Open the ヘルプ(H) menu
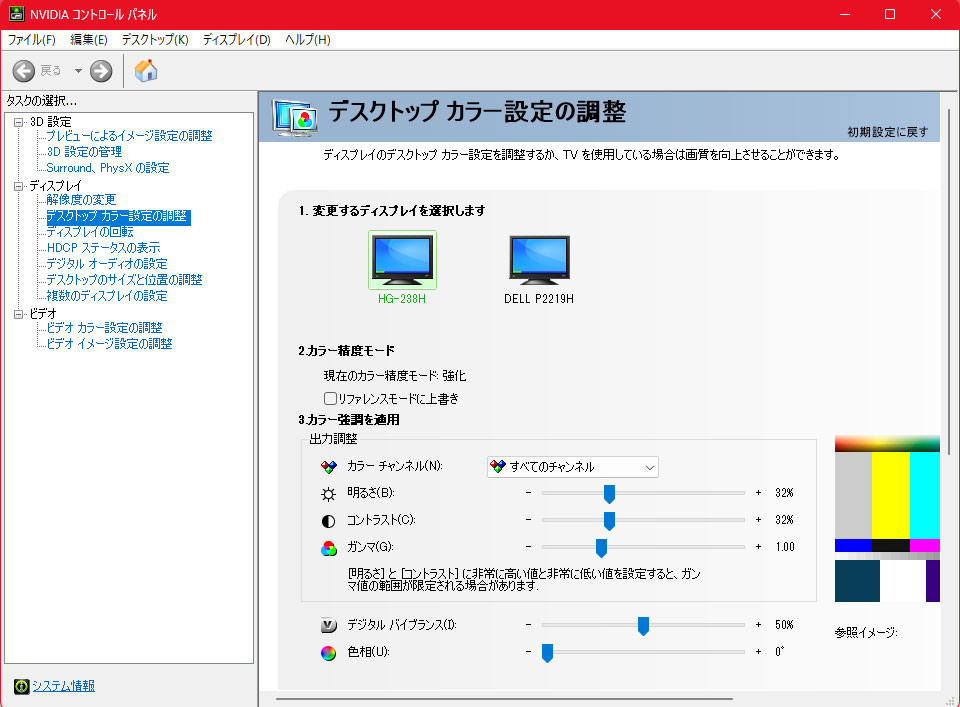Image resolution: width=960 pixels, height=707 pixels. (x=307, y=40)
